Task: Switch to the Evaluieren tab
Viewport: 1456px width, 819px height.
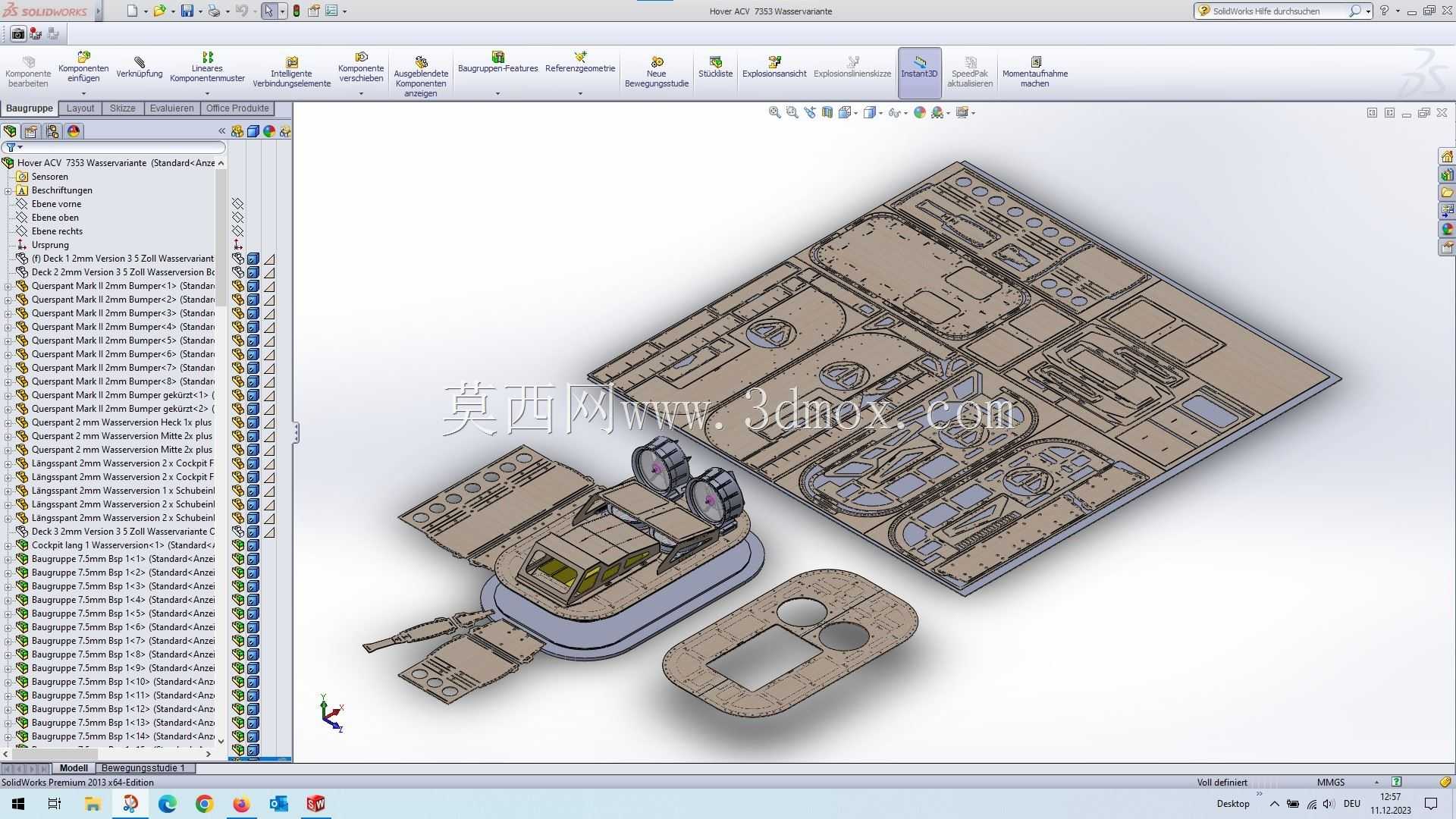Action: [x=171, y=108]
